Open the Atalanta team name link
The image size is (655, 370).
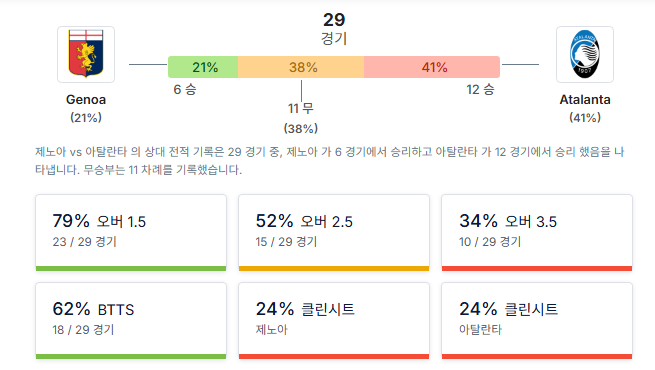[585, 100]
